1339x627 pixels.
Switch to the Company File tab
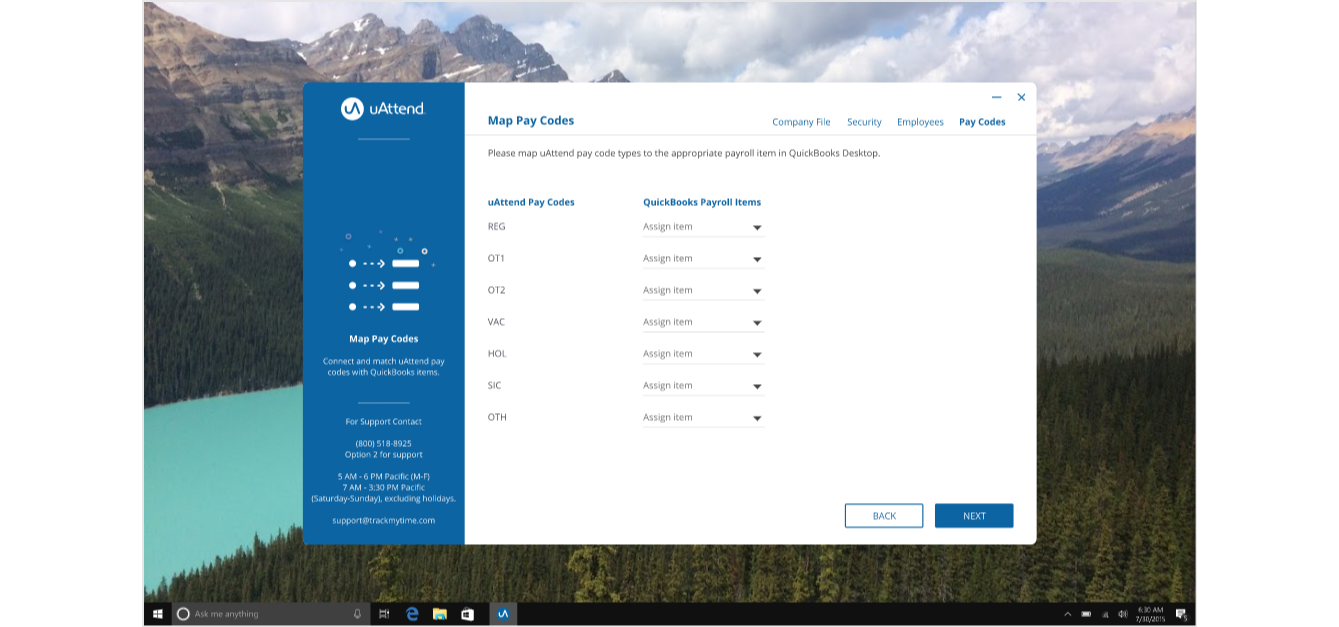[x=801, y=122]
